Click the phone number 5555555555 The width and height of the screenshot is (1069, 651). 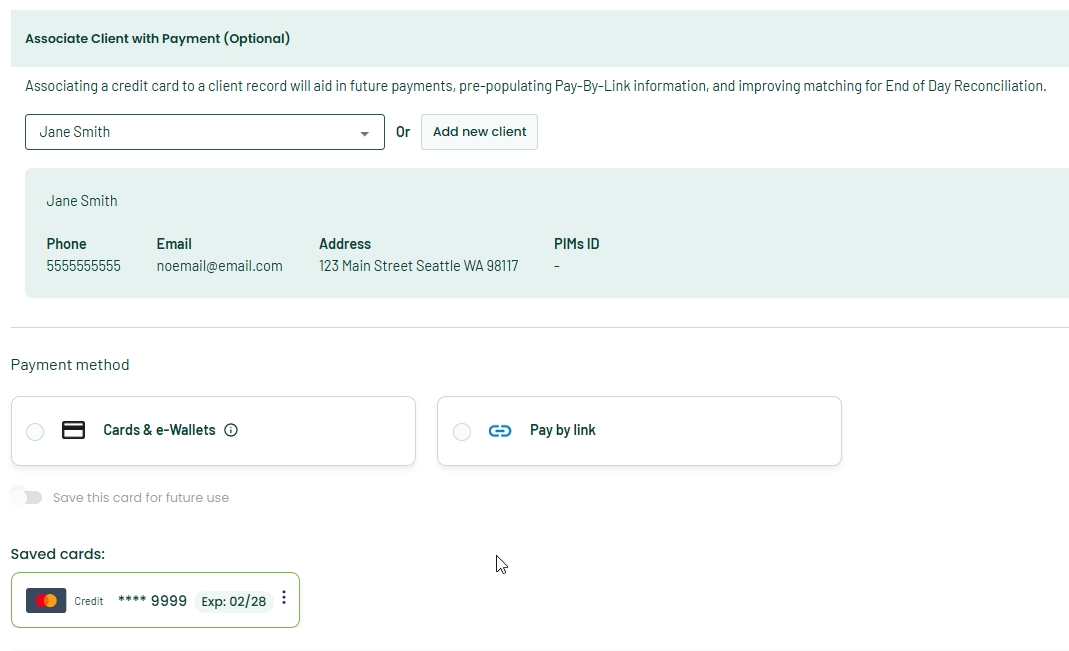pos(83,266)
